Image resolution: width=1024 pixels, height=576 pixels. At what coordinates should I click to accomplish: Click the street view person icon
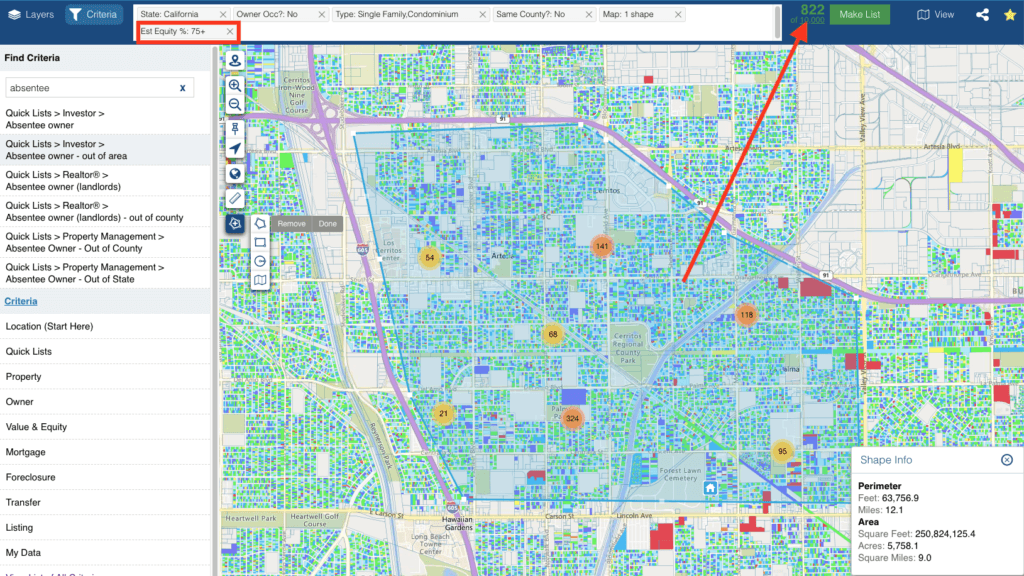click(x=234, y=60)
